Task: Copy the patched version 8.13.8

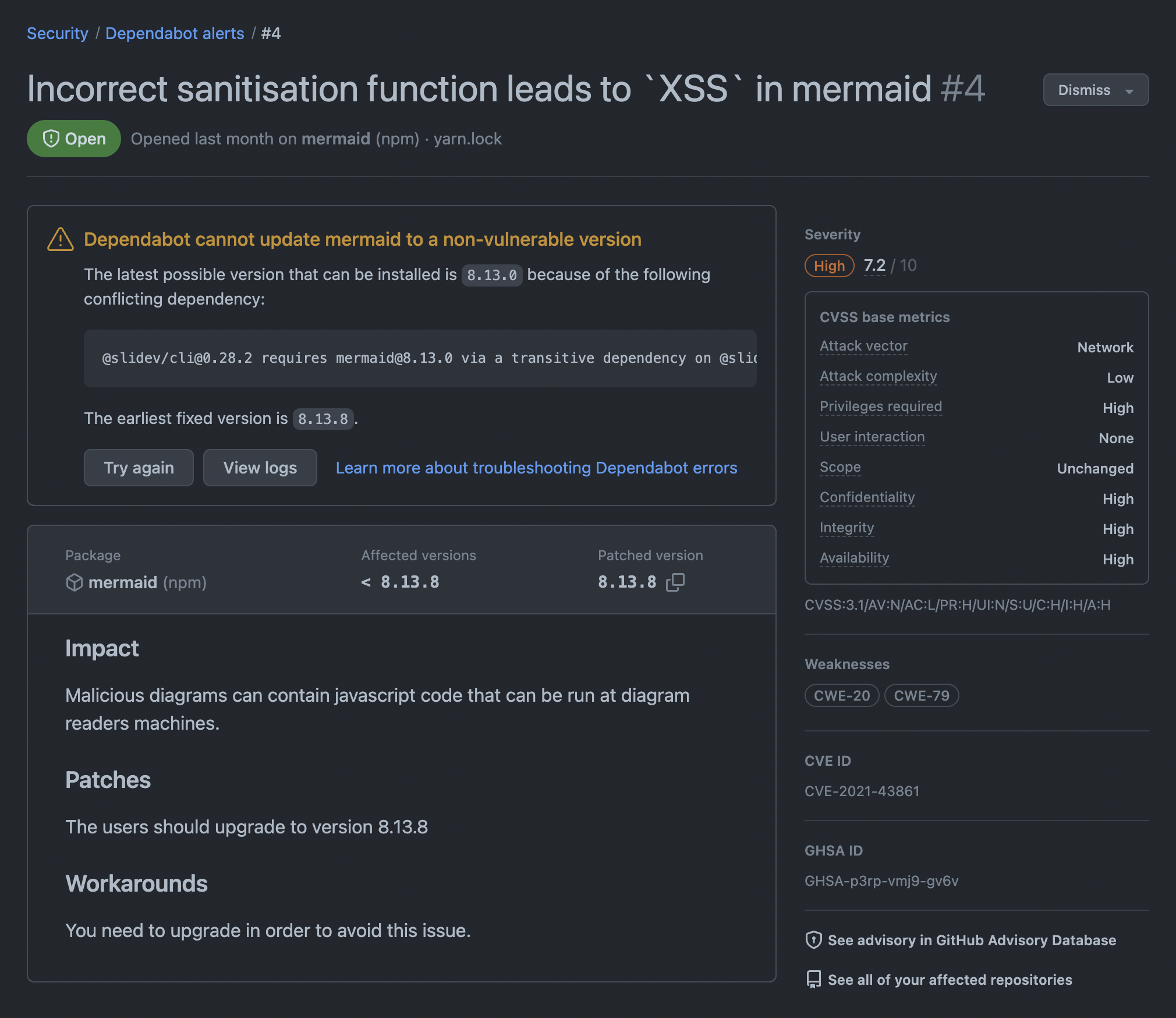Action: click(x=675, y=582)
